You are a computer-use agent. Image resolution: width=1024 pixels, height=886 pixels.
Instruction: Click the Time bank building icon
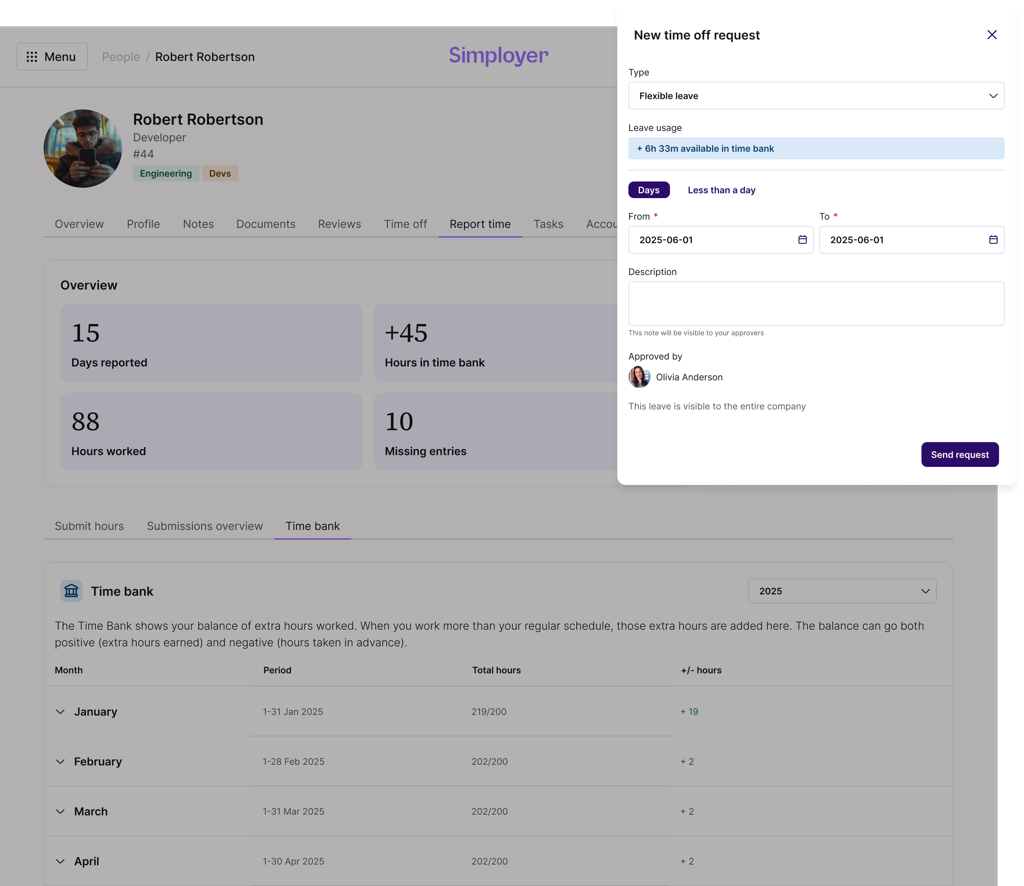[x=71, y=591]
